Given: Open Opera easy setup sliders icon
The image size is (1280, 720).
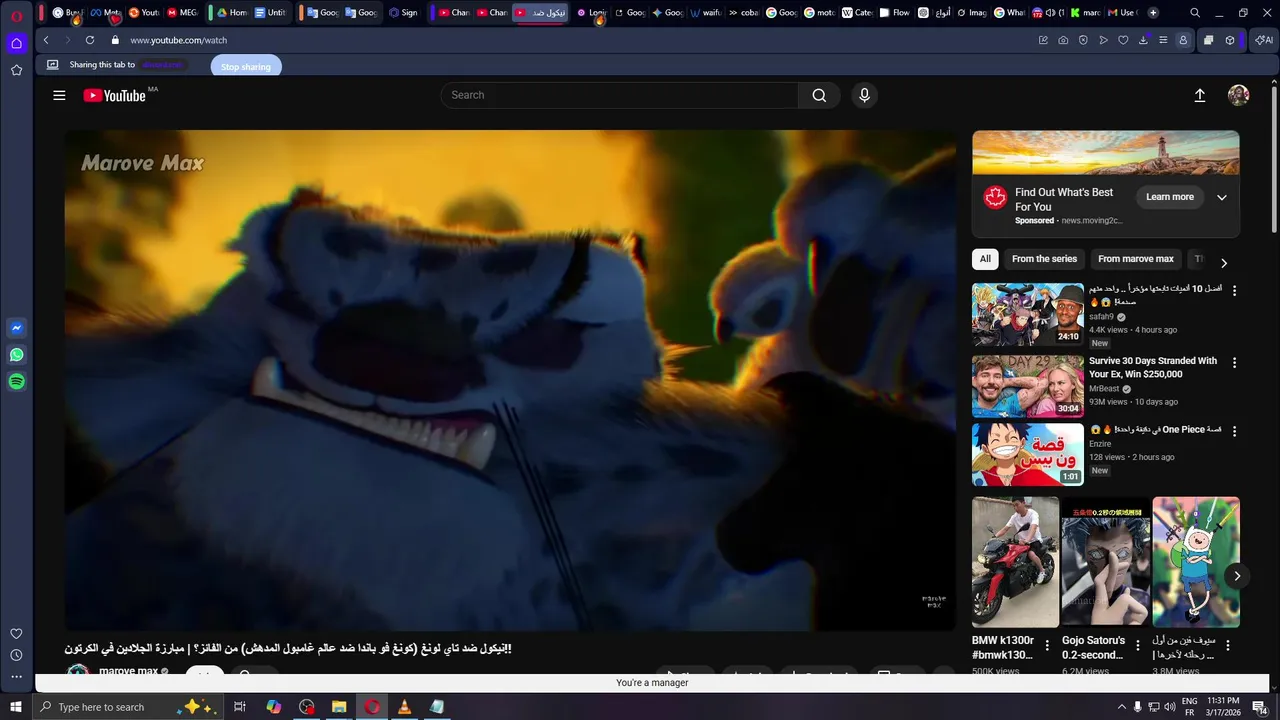Looking at the screenshot, I should point(1163,40).
